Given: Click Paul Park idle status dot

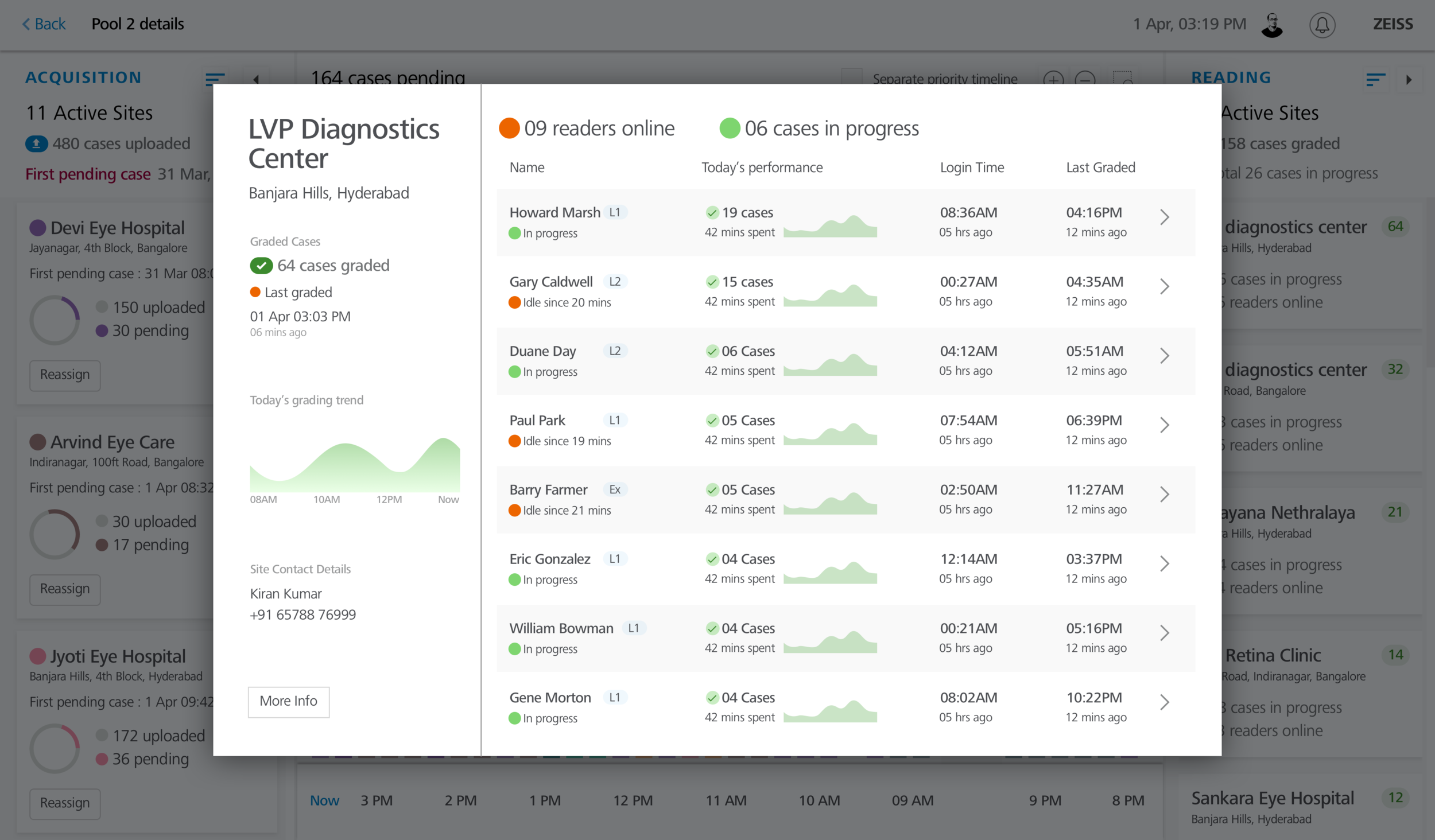Looking at the screenshot, I should pyautogui.click(x=515, y=441).
